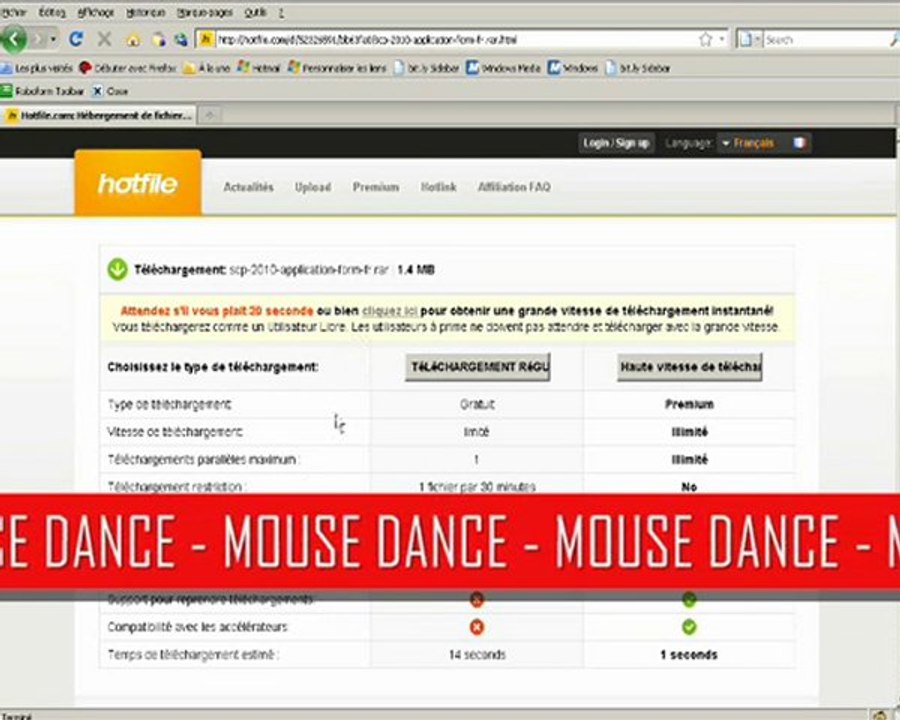
Task: Open the Upload navigation link
Action: (x=313, y=187)
